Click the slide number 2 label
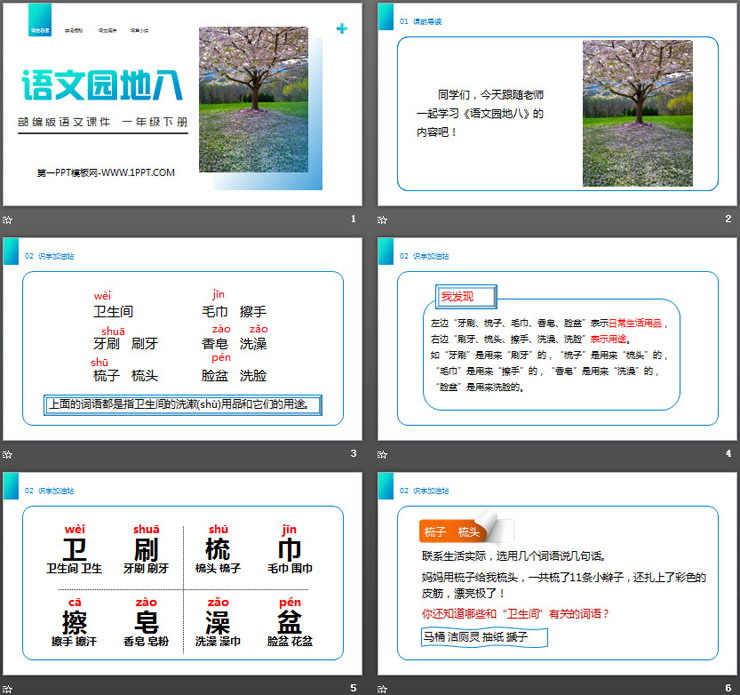Viewport: 740px width, 695px height. click(728, 219)
